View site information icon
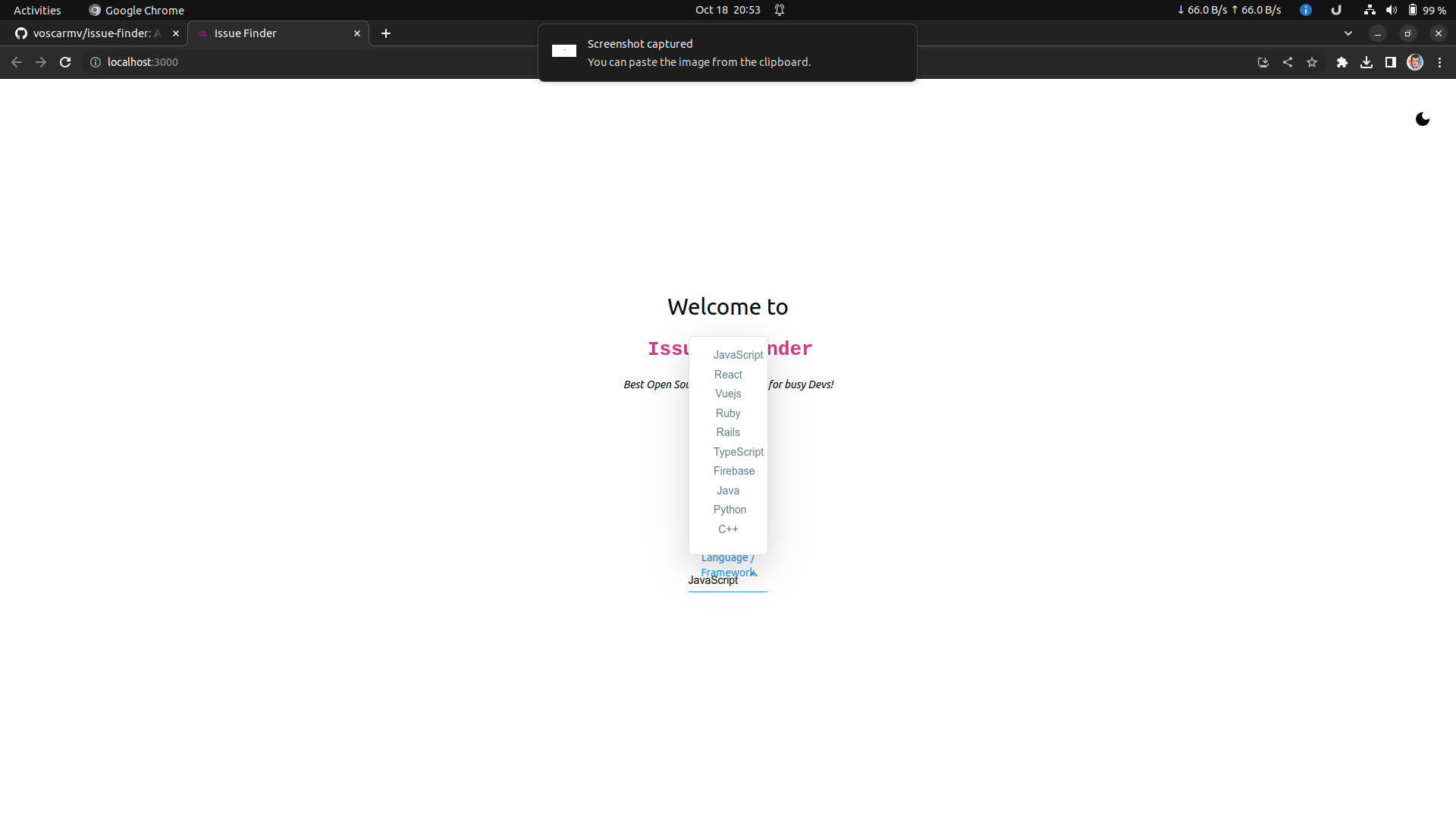The height and width of the screenshot is (819, 1456). pos(96,62)
